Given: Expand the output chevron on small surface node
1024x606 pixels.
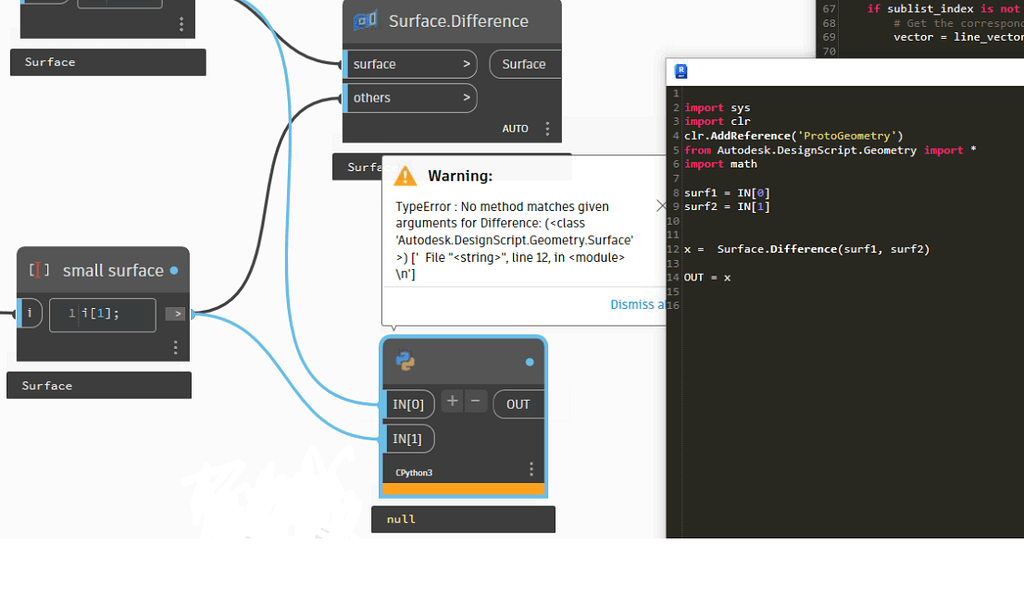Looking at the screenshot, I should point(175,314).
